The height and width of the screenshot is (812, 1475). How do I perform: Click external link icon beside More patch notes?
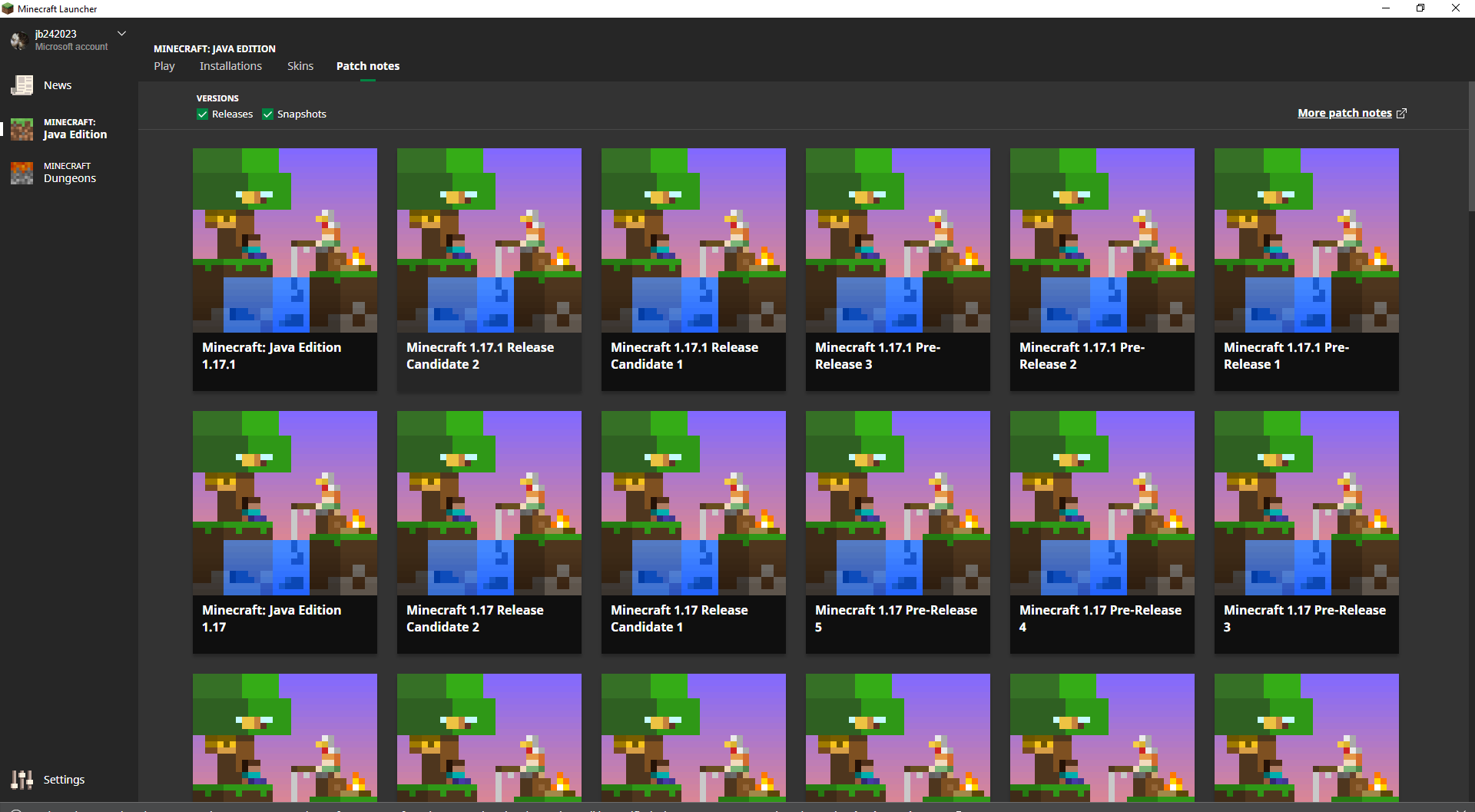(1401, 114)
